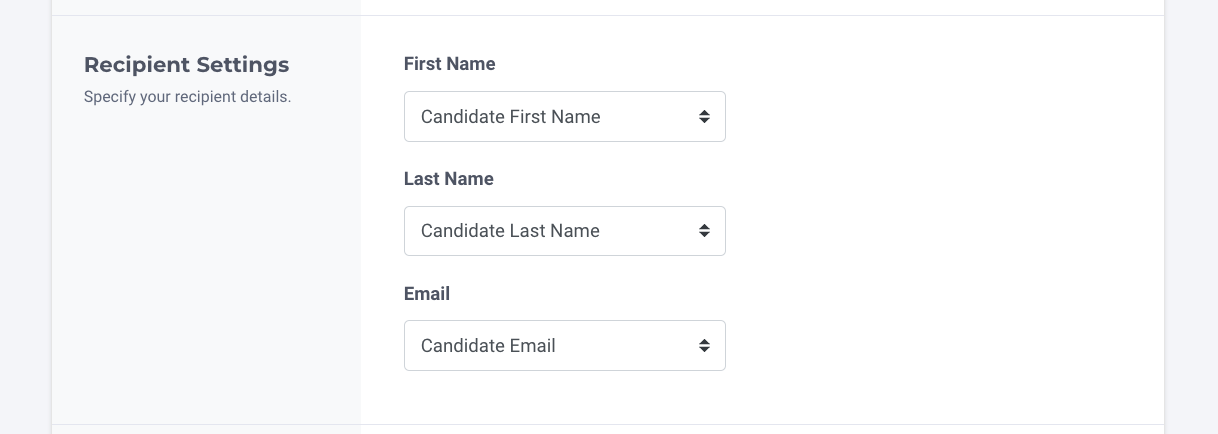Viewport: 1218px width, 434px height.
Task: Open the Candidate Email dropdown
Action: tap(564, 346)
